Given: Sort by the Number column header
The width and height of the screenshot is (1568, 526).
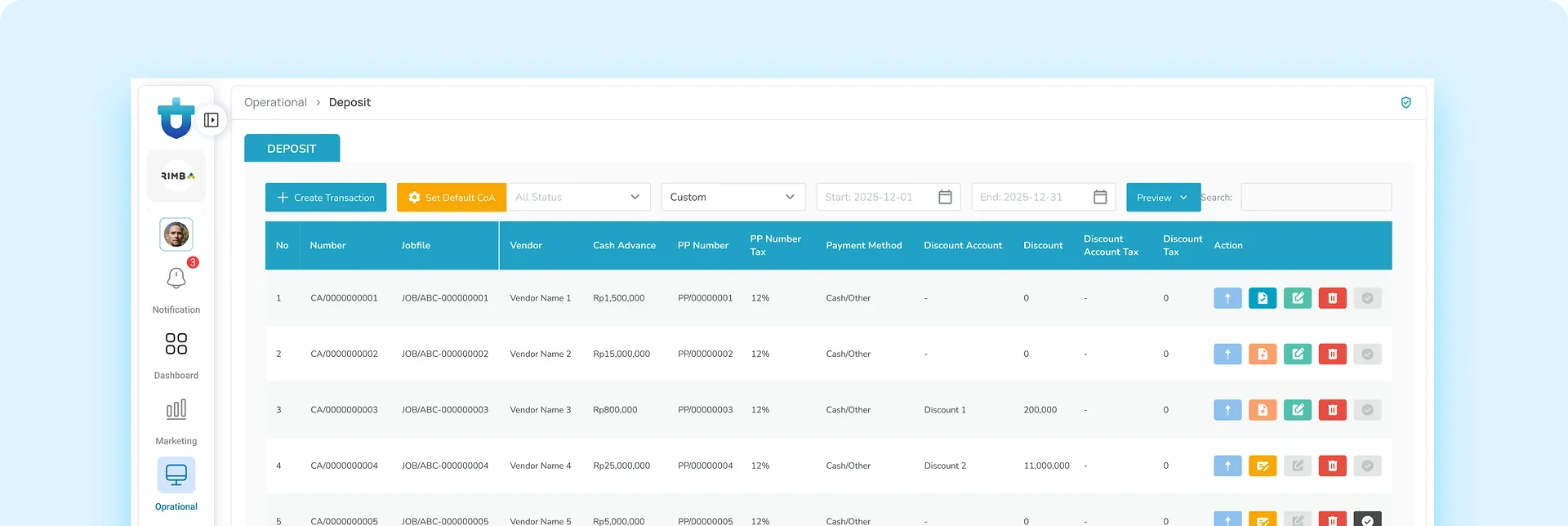Looking at the screenshot, I should [x=327, y=245].
